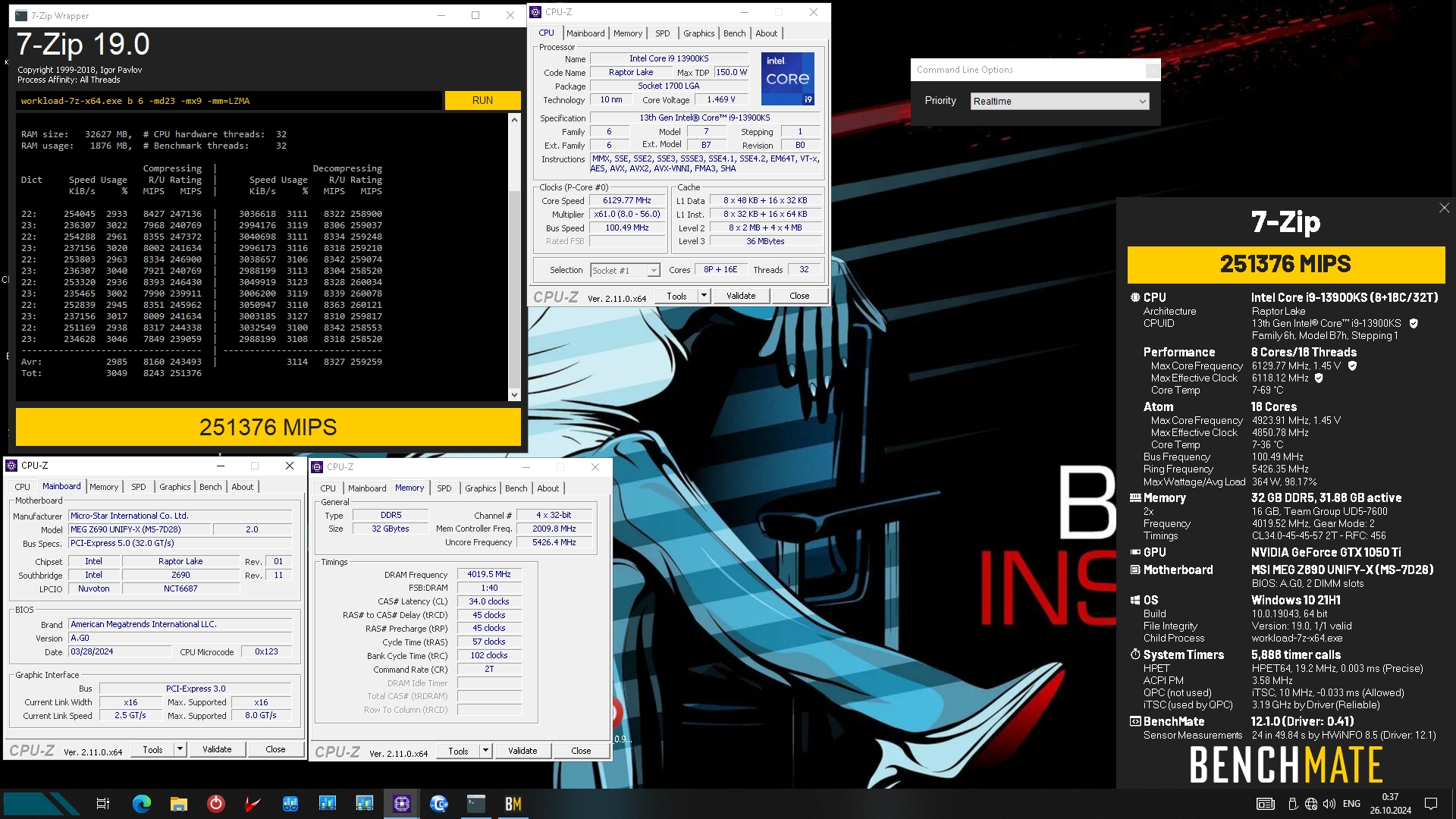Click the CPU-Z Memory window title icon
1456x819 pixels.
[318, 467]
